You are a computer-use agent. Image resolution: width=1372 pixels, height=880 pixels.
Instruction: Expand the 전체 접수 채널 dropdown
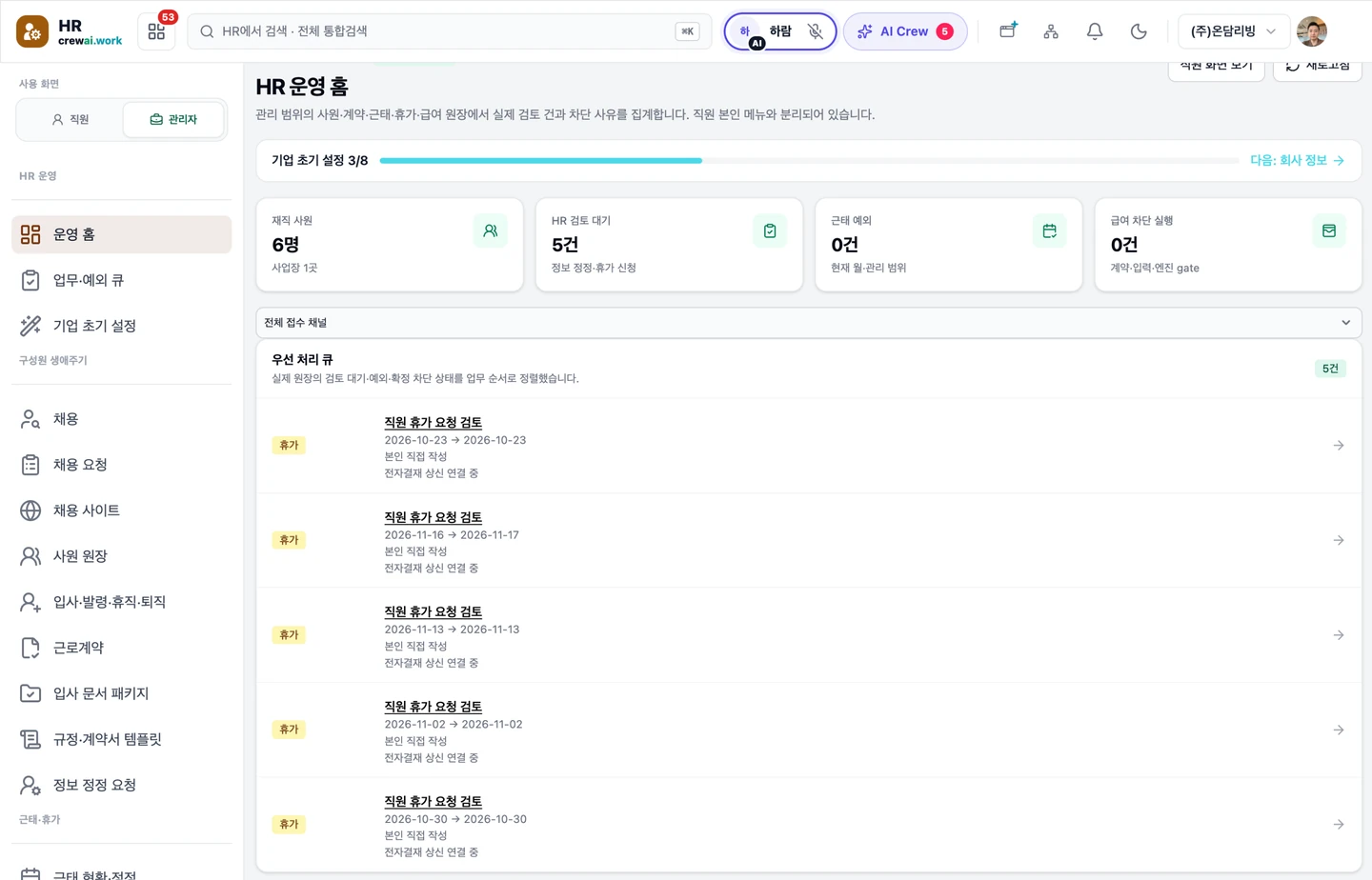coord(809,323)
